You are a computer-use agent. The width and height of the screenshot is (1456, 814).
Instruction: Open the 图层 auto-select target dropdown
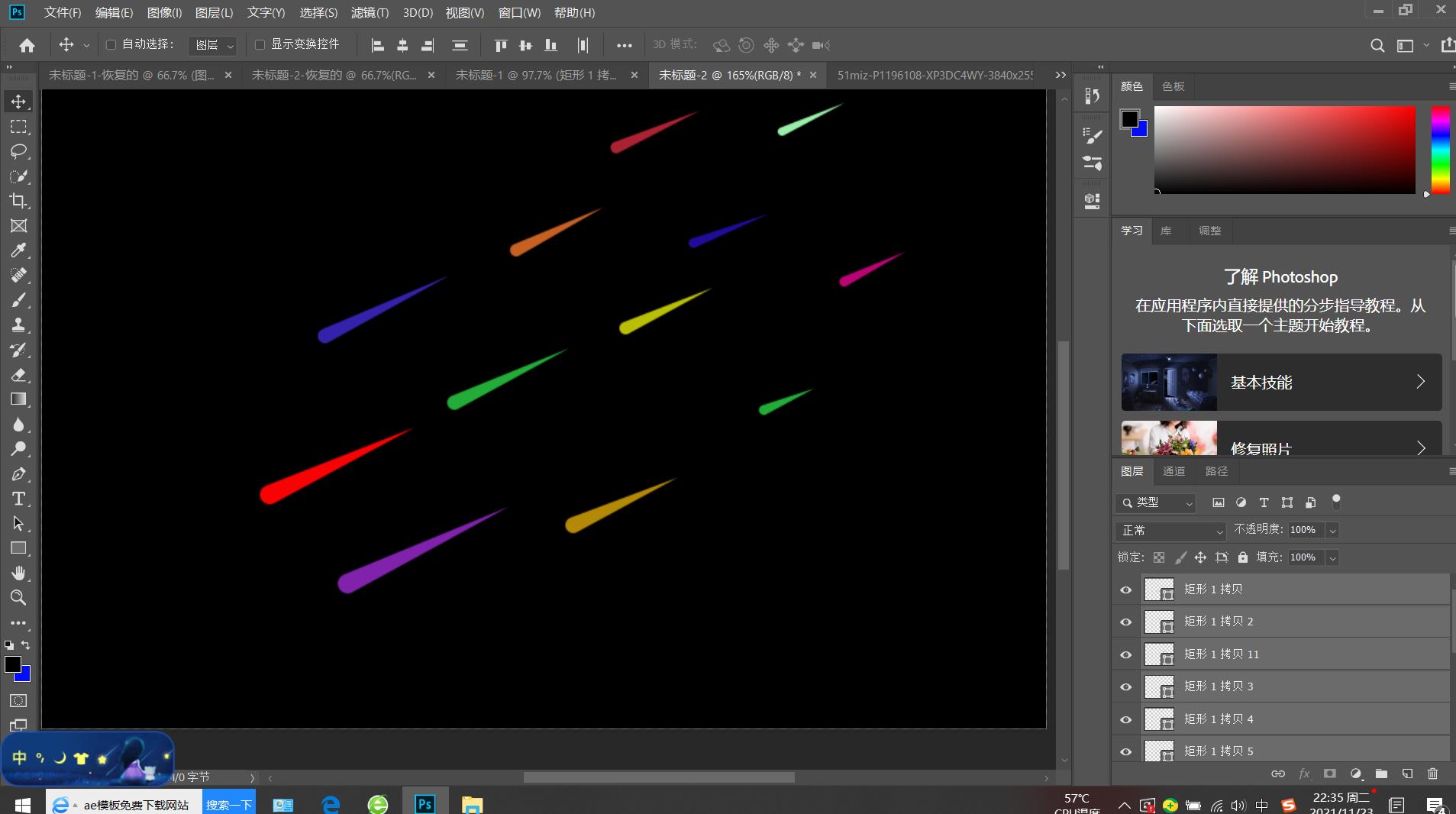212,45
